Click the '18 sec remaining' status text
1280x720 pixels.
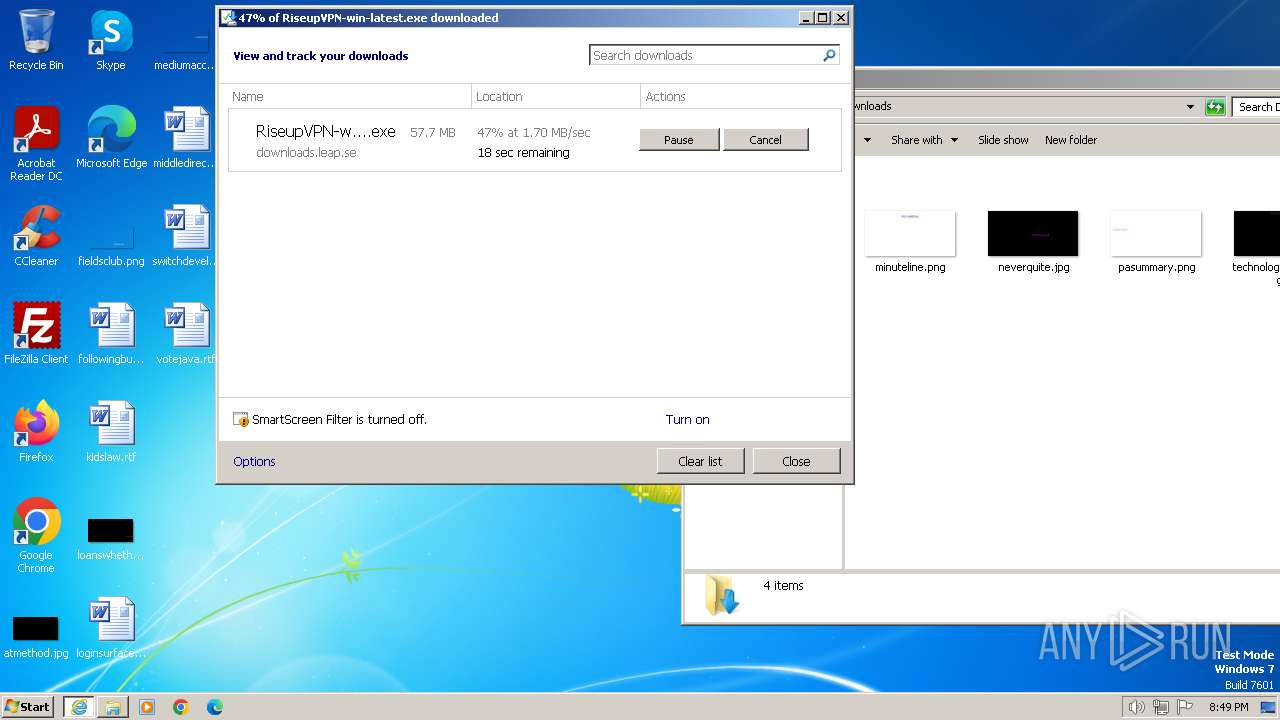523,153
